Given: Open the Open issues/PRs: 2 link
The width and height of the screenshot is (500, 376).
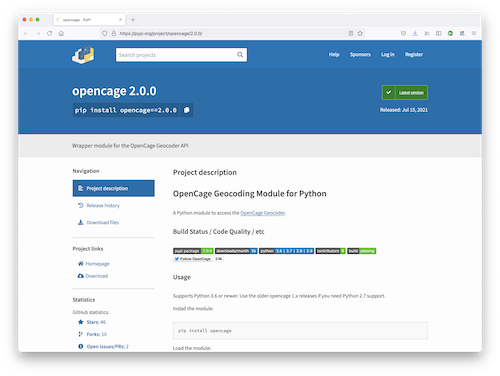Looking at the screenshot, I should (x=107, y=346).
